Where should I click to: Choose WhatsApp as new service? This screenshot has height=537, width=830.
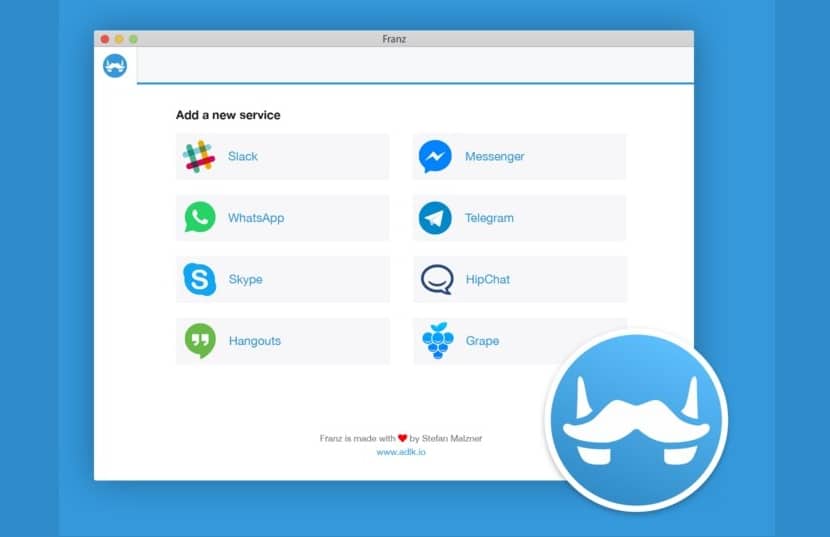coord(282,218)
